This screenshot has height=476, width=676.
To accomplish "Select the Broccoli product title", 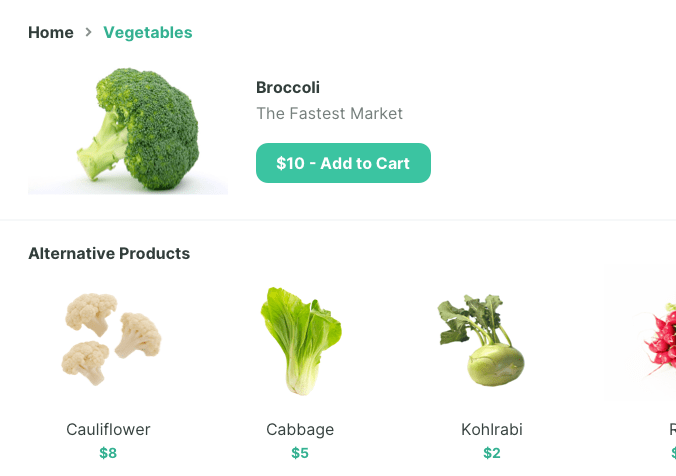I will coord(288,88).
